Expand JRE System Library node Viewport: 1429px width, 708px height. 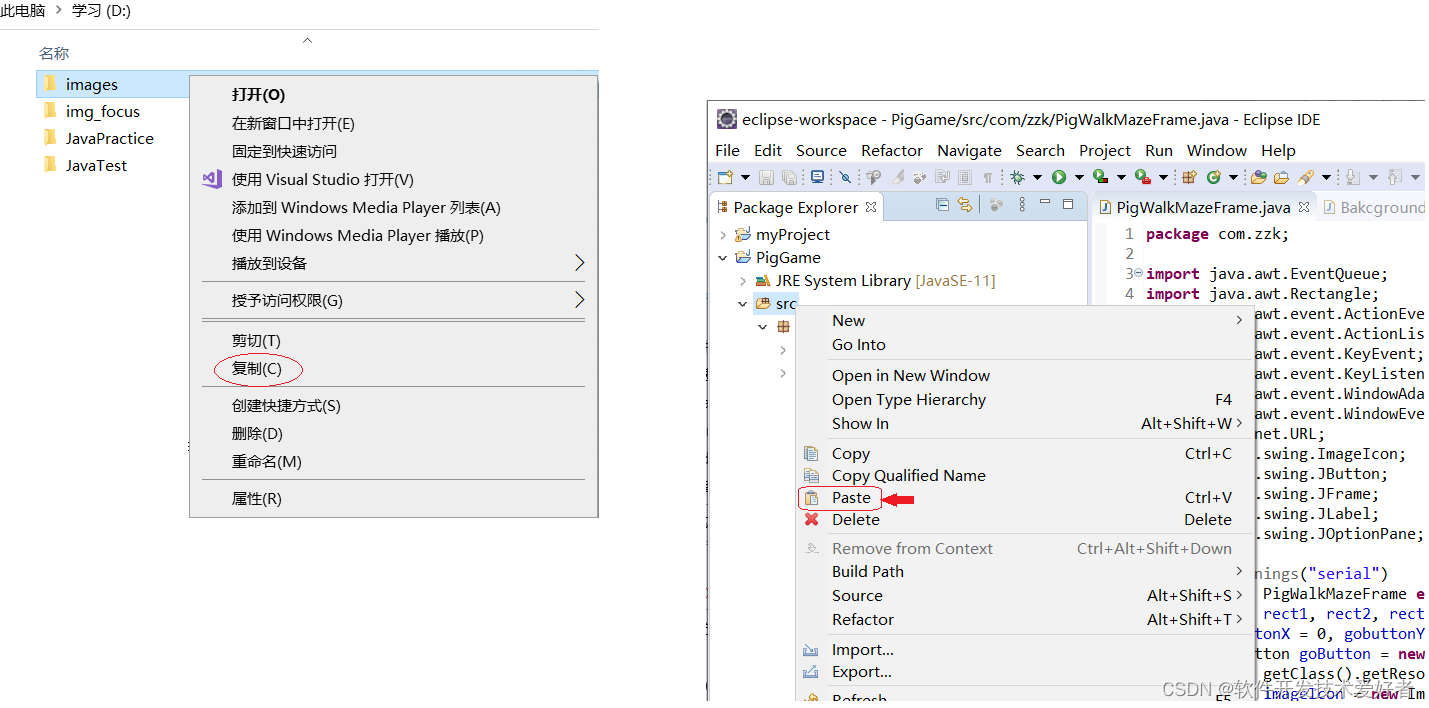pos(742,281)
